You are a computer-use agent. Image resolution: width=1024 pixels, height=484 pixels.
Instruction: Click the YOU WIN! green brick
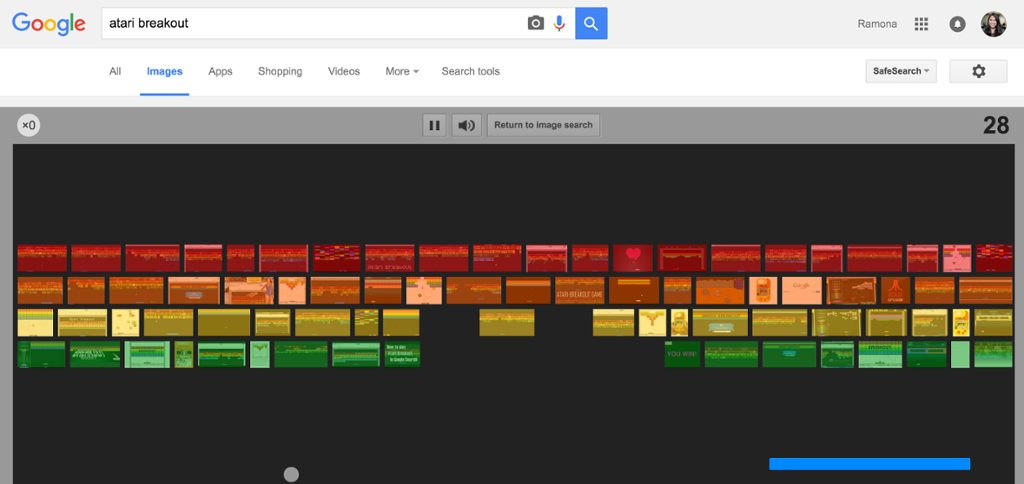click(682, 354)
